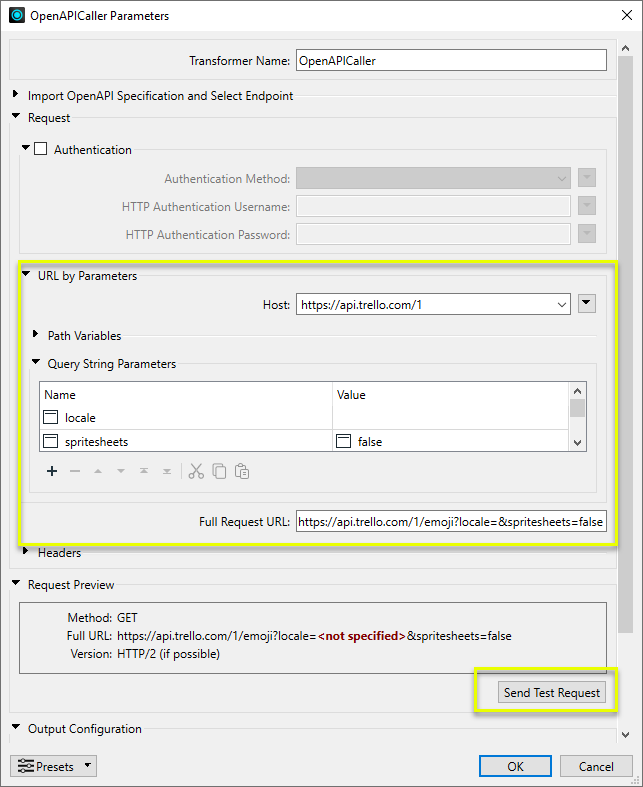Screen dimensions: 643x787
Task: Click the paste clipboard icon
Action: pos(242,471)
